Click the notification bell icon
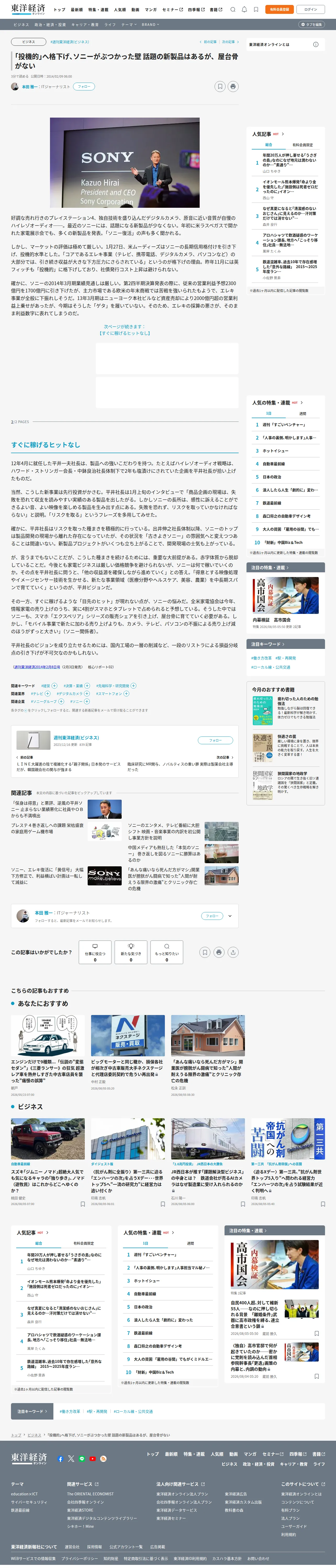Screen dimensions: 336x1568 tap(244, 10)
